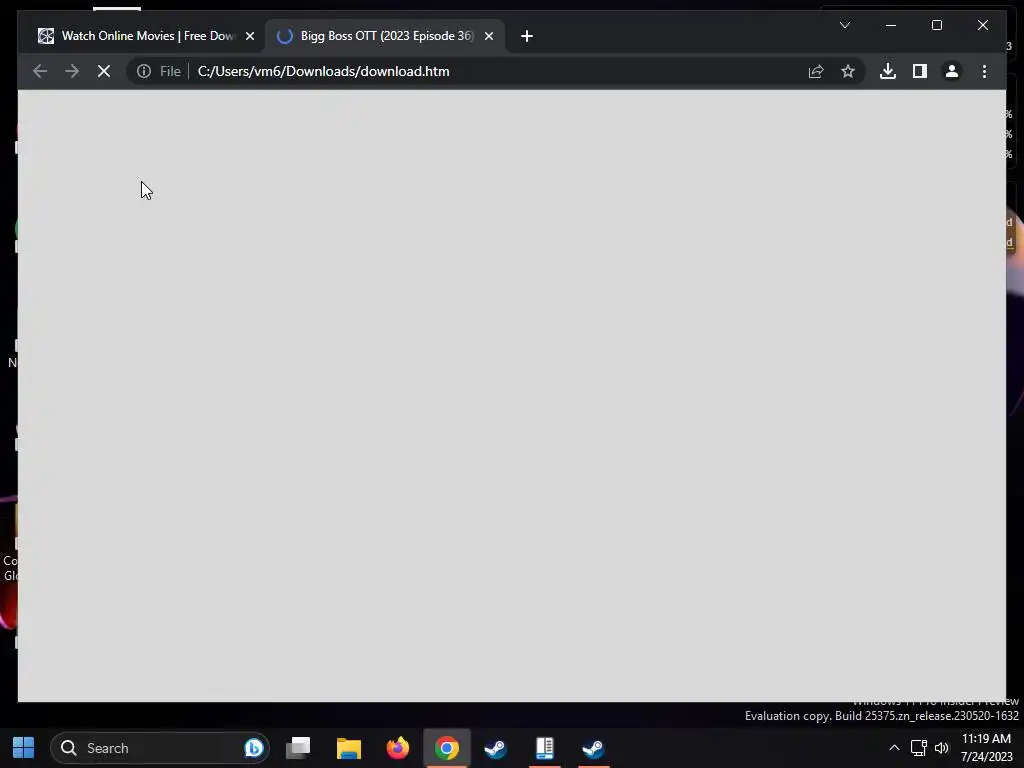The width and height of the screenshot is (1024, 768).
Task: Click the address bar with download.htm path
Action: pyautogui.click(x=496, y=71)
